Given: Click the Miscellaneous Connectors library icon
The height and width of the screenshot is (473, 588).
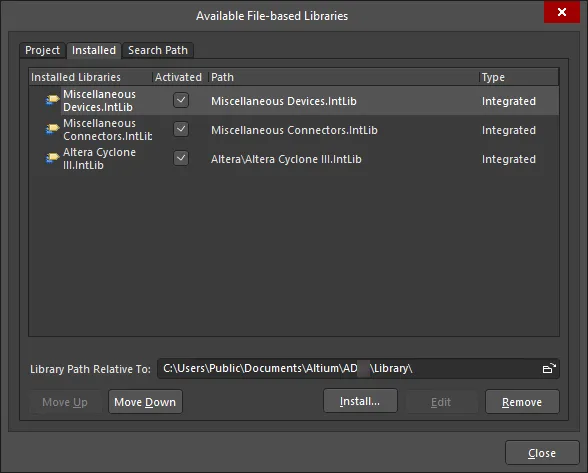Looking at the screenshot, I should click(x=52, y=129).
